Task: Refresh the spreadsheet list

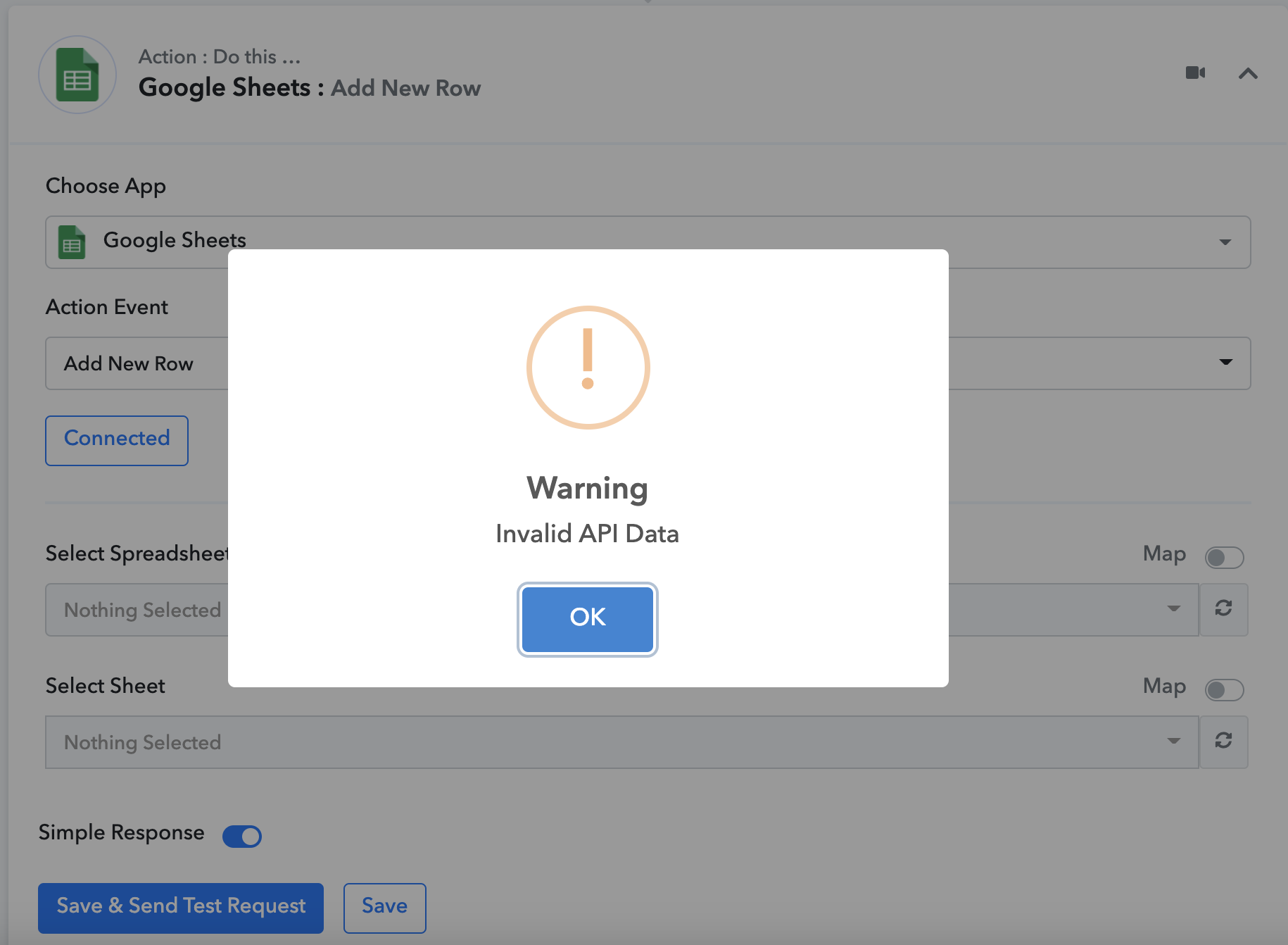Action: (x=1223, y=608)
